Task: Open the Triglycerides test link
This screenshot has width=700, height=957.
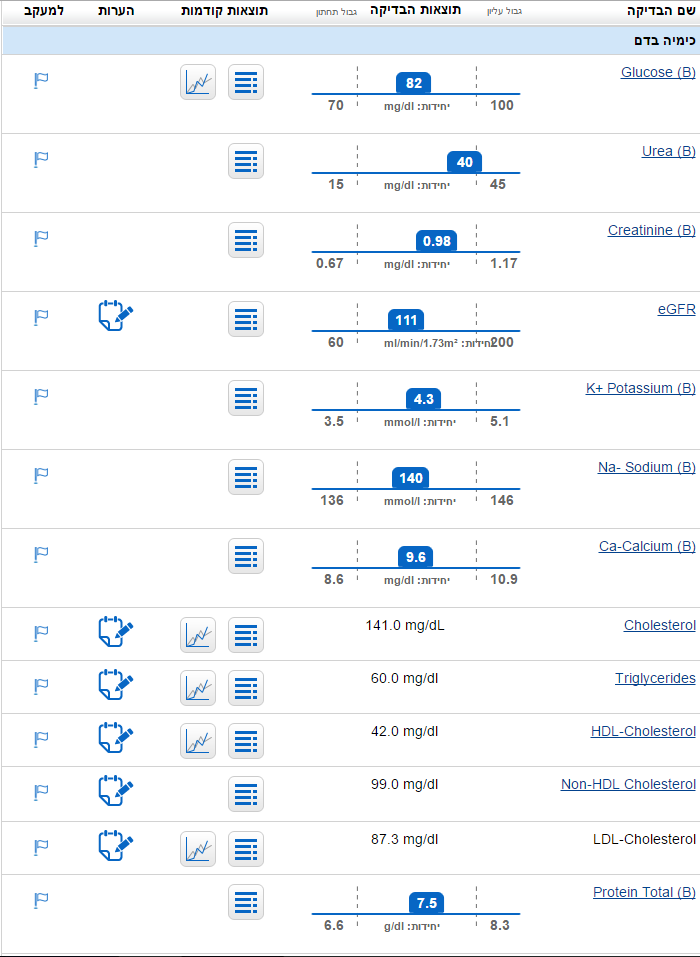Action: [655, 678]
